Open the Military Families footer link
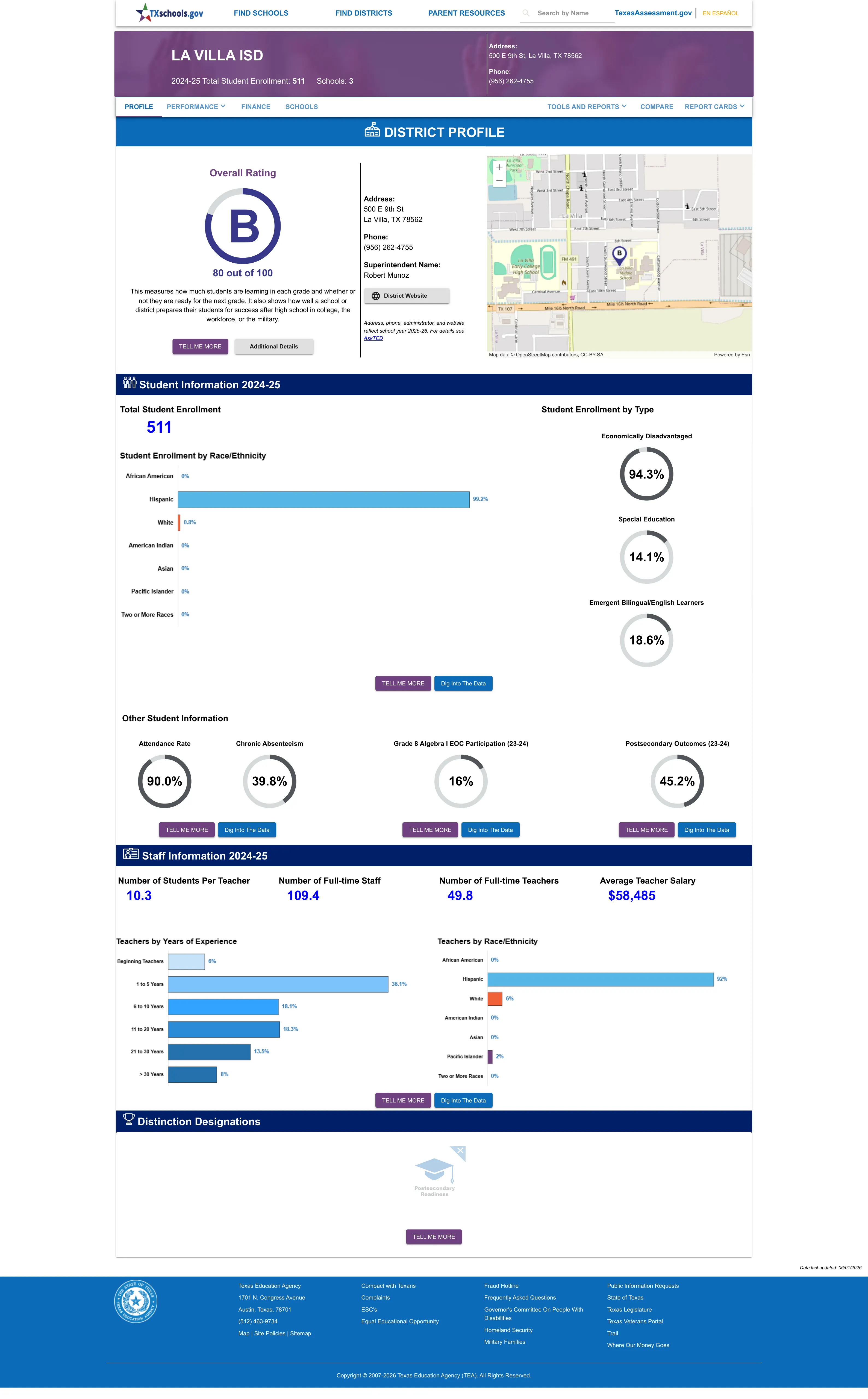 [505, 1342]
